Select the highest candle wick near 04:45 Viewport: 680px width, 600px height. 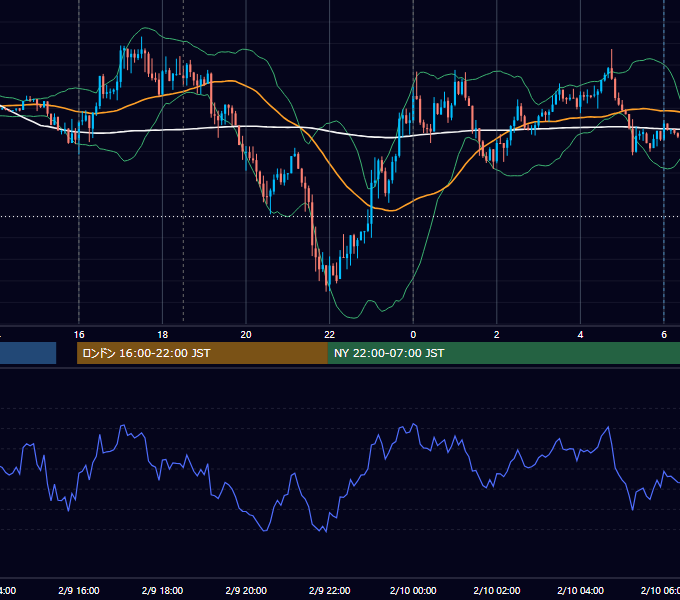tap(611, 64)
